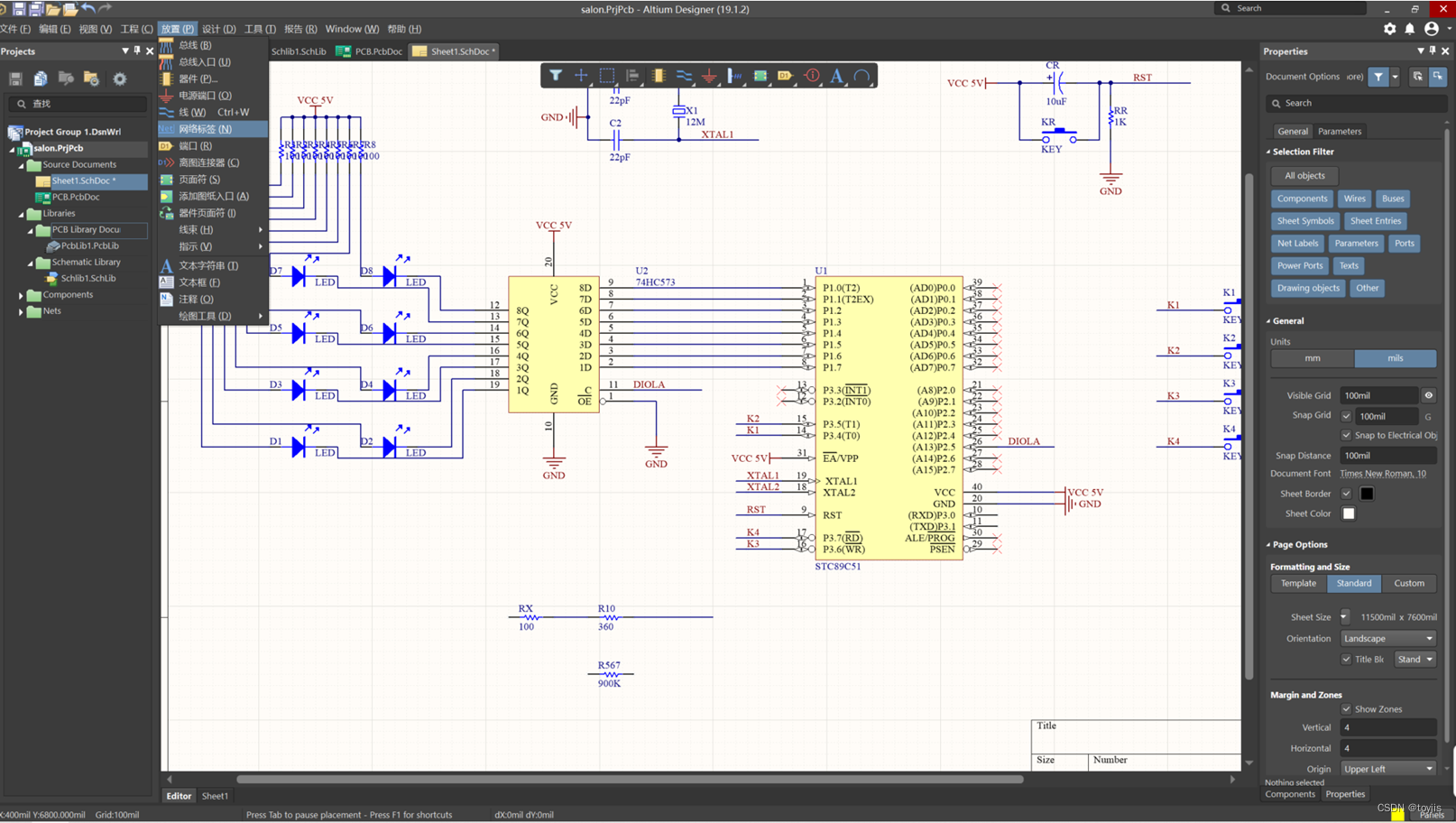Image resolution: width=1456 pixels, height=823 pixels.
Task: Switch units to mm
Action: [1313, 358]
